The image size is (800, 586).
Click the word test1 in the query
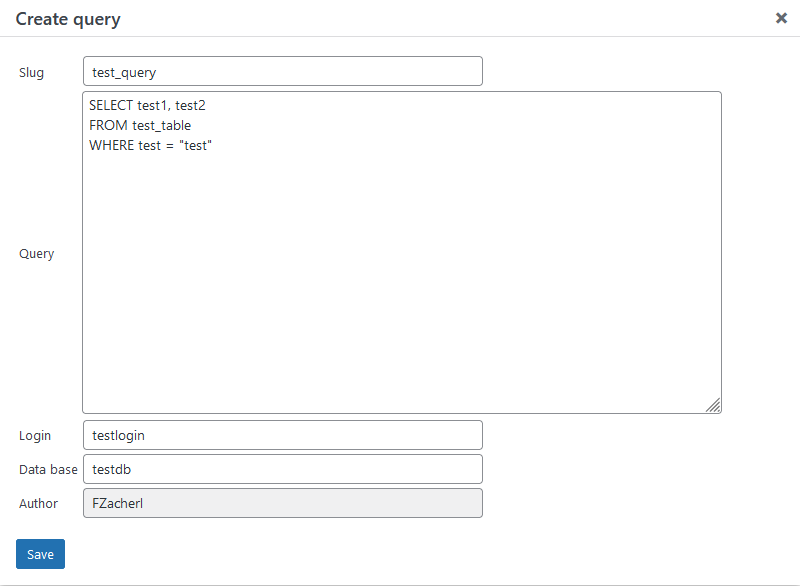pos(154,105)
